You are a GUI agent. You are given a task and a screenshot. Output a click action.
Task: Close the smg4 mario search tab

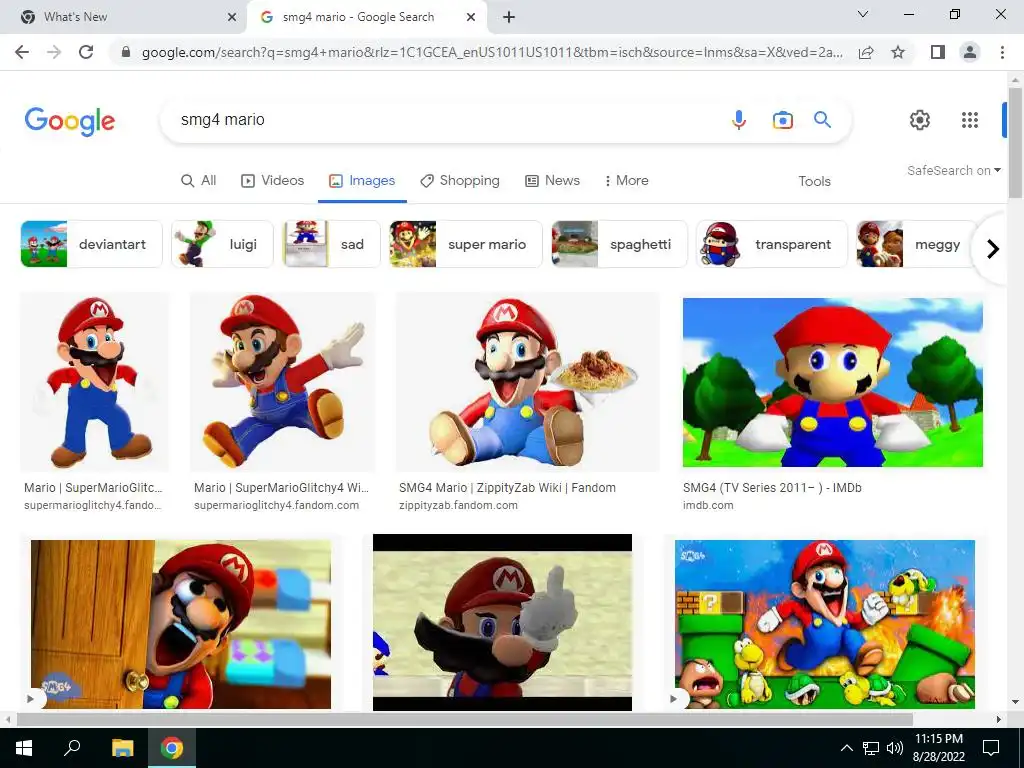click(471, 17)
